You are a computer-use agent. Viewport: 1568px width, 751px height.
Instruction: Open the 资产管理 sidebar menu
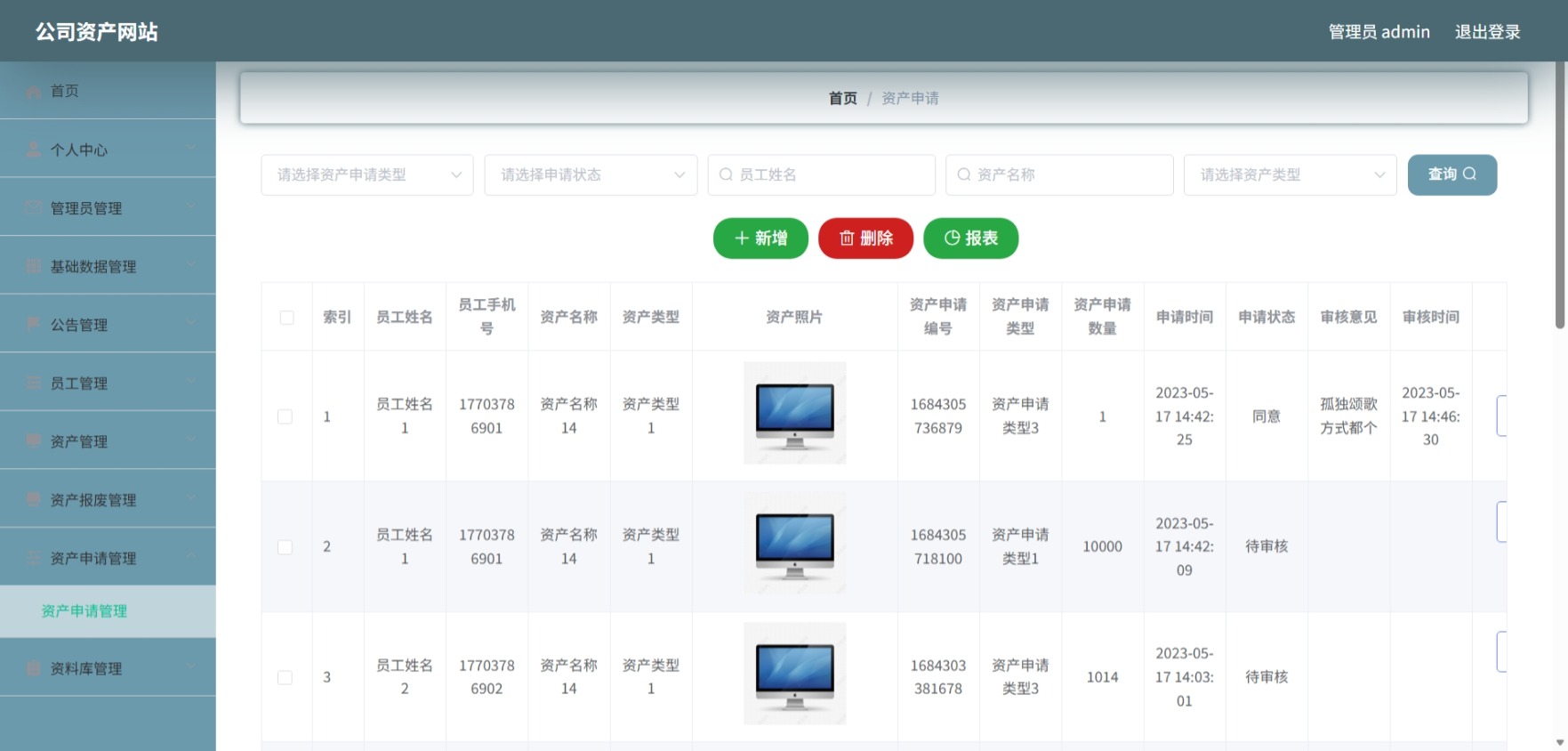point(108,441)
